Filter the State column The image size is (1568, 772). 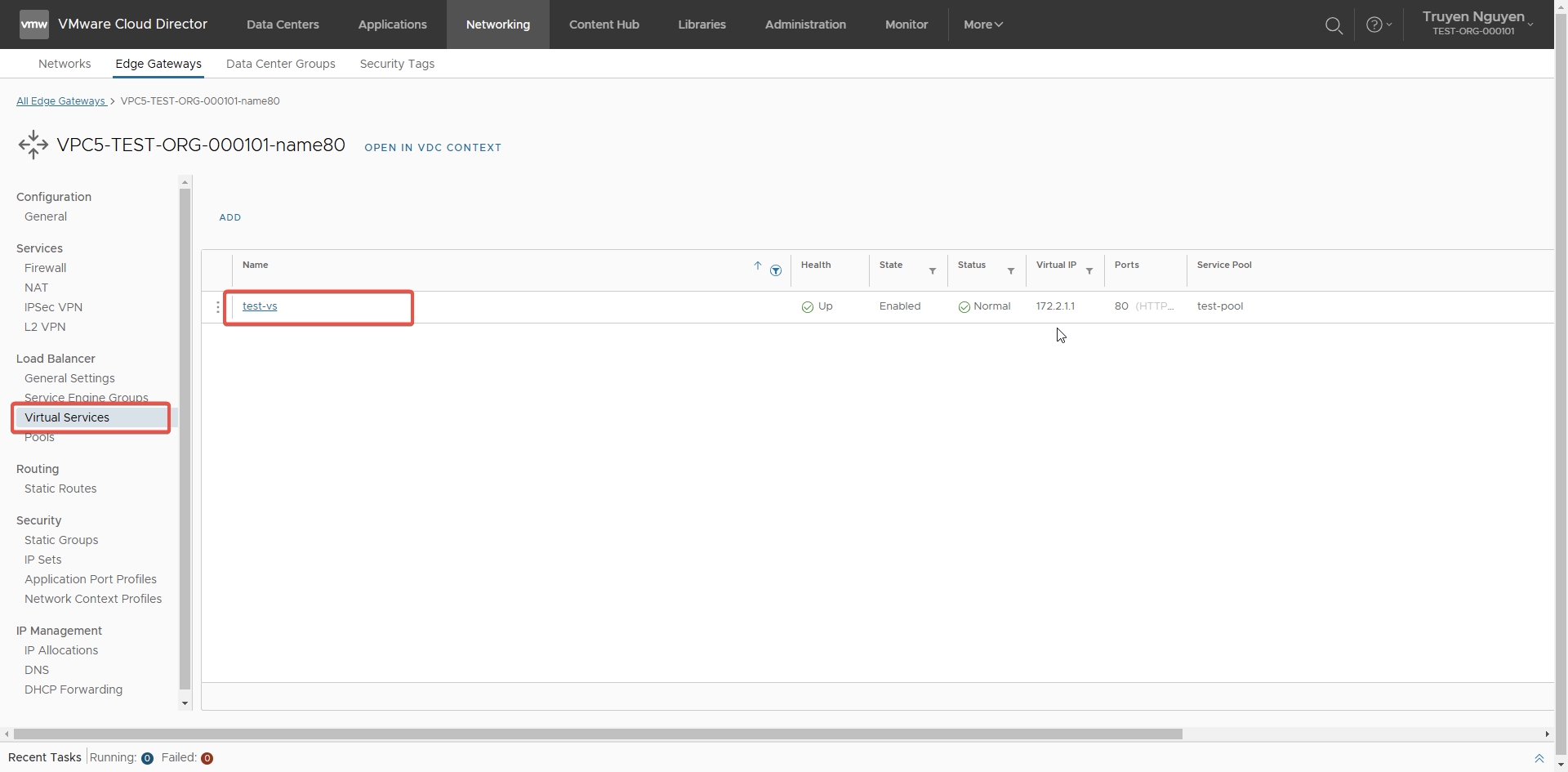click(x=932, y=270)
